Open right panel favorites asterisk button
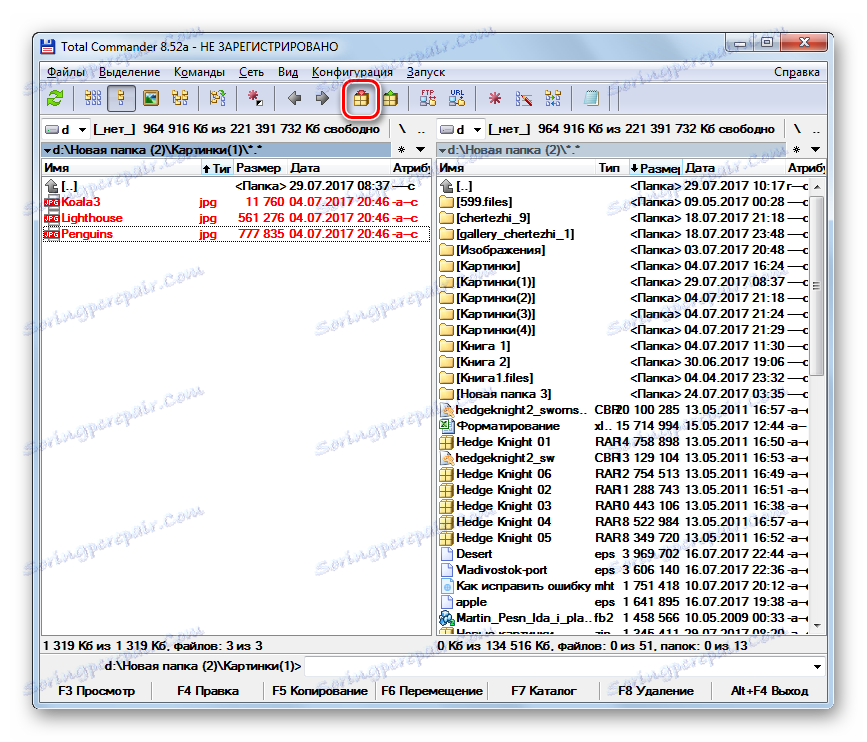 coord(796,149)
